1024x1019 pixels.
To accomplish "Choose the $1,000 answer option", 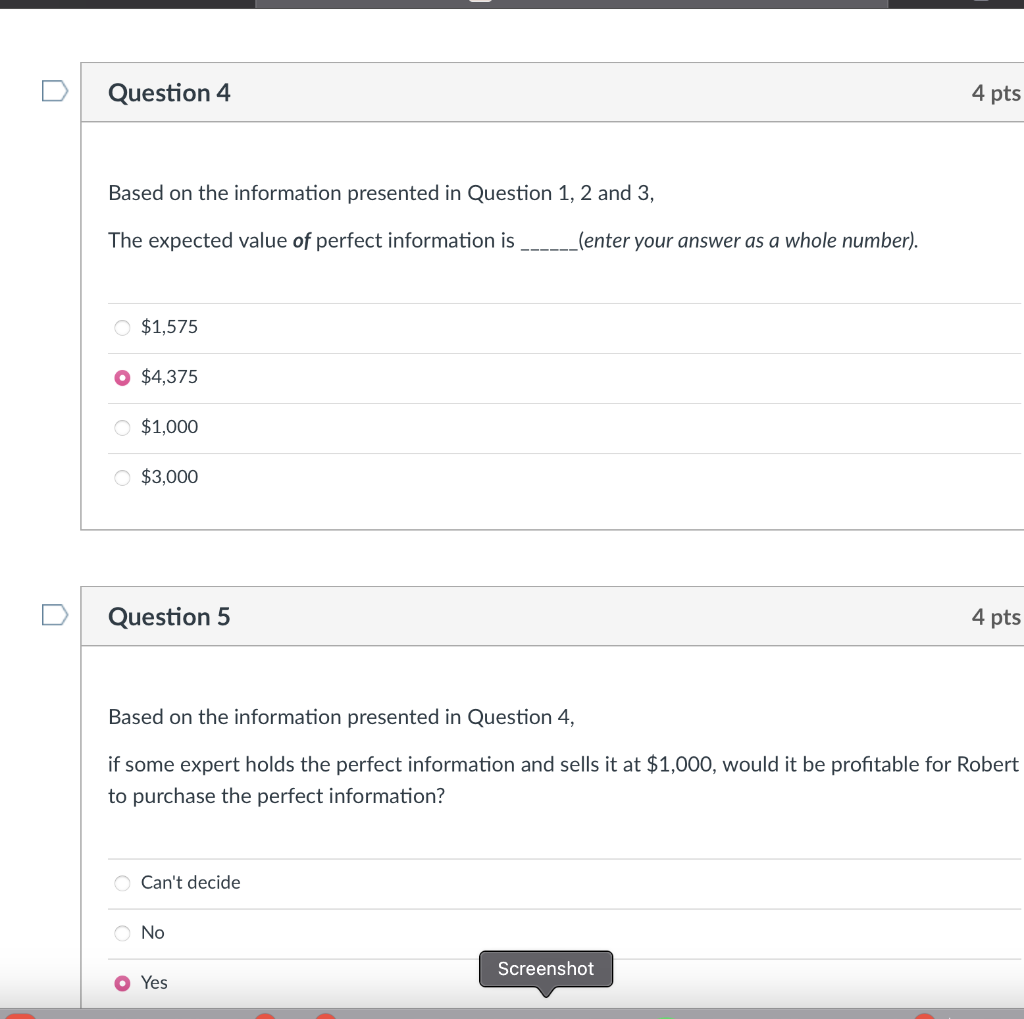I will coord(122,427).
